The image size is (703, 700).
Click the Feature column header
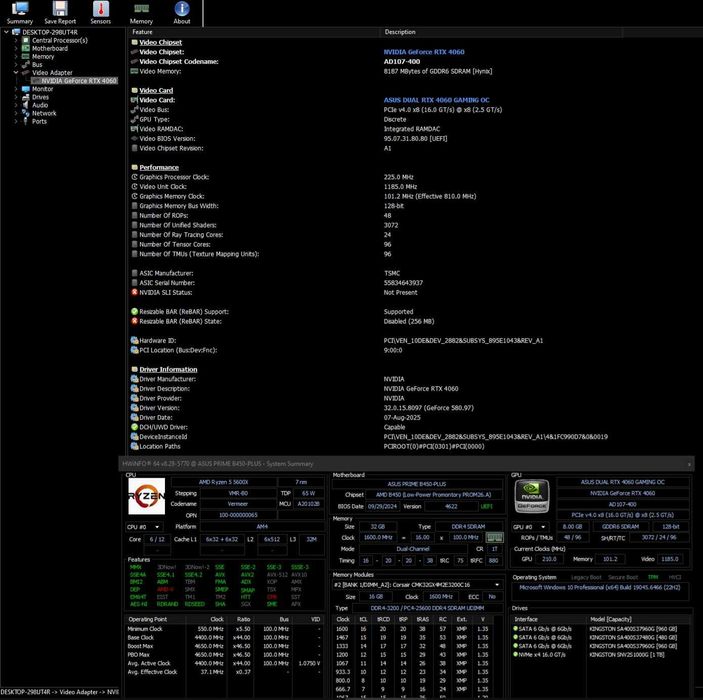pyautogui.click(x=253, y=32)
